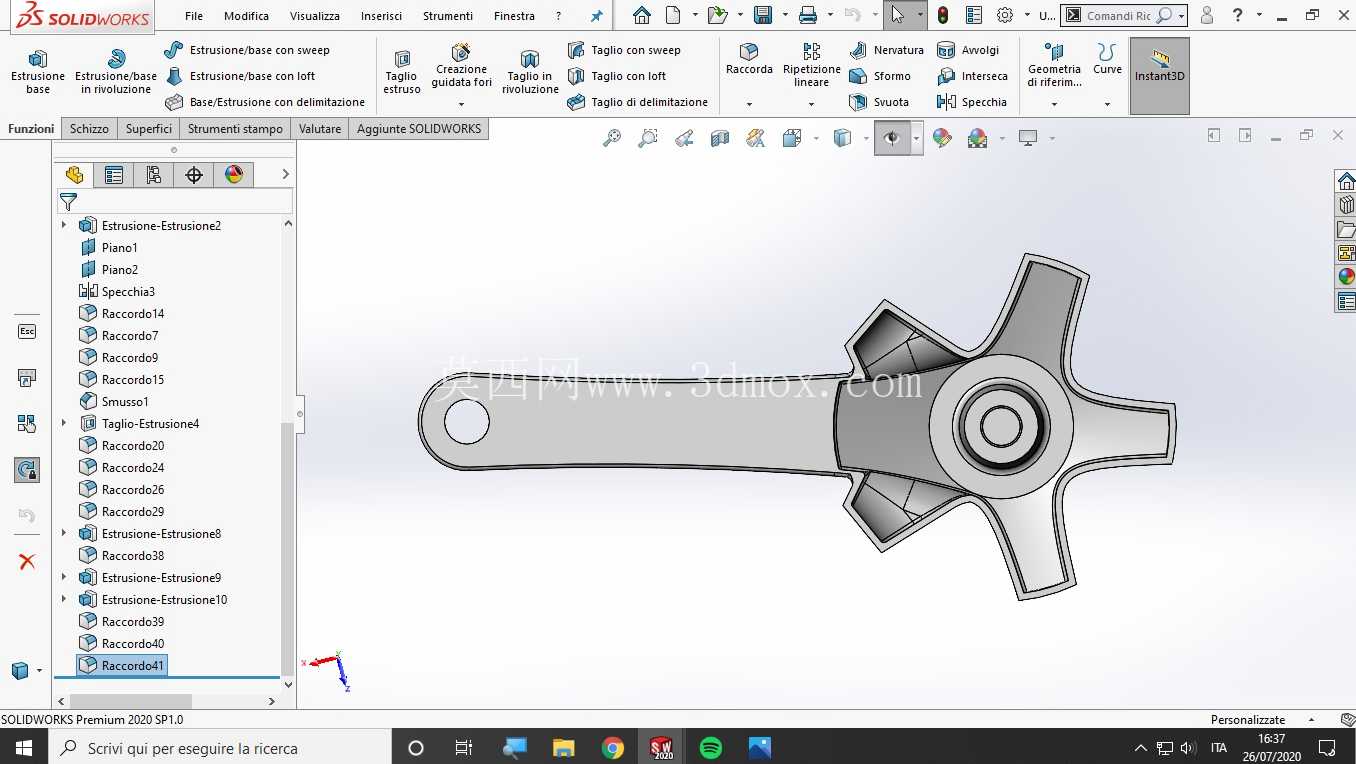The width and height of the screenshot is (1356, 764).
Task: Click the zoom to area icon
Action: tap(648, 139)
